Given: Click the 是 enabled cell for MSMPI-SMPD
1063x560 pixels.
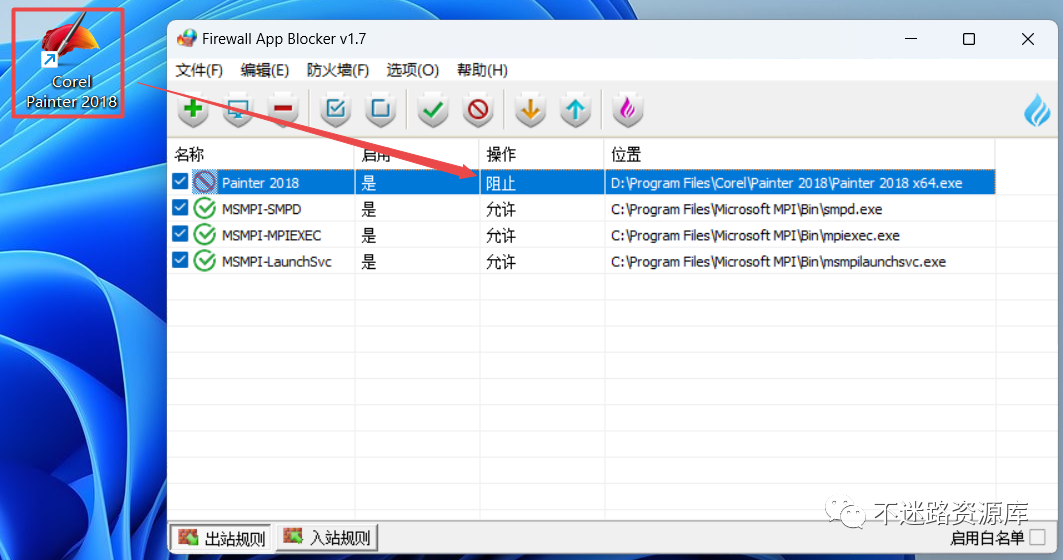Looking at the screenshot, I should click(417, 209).
